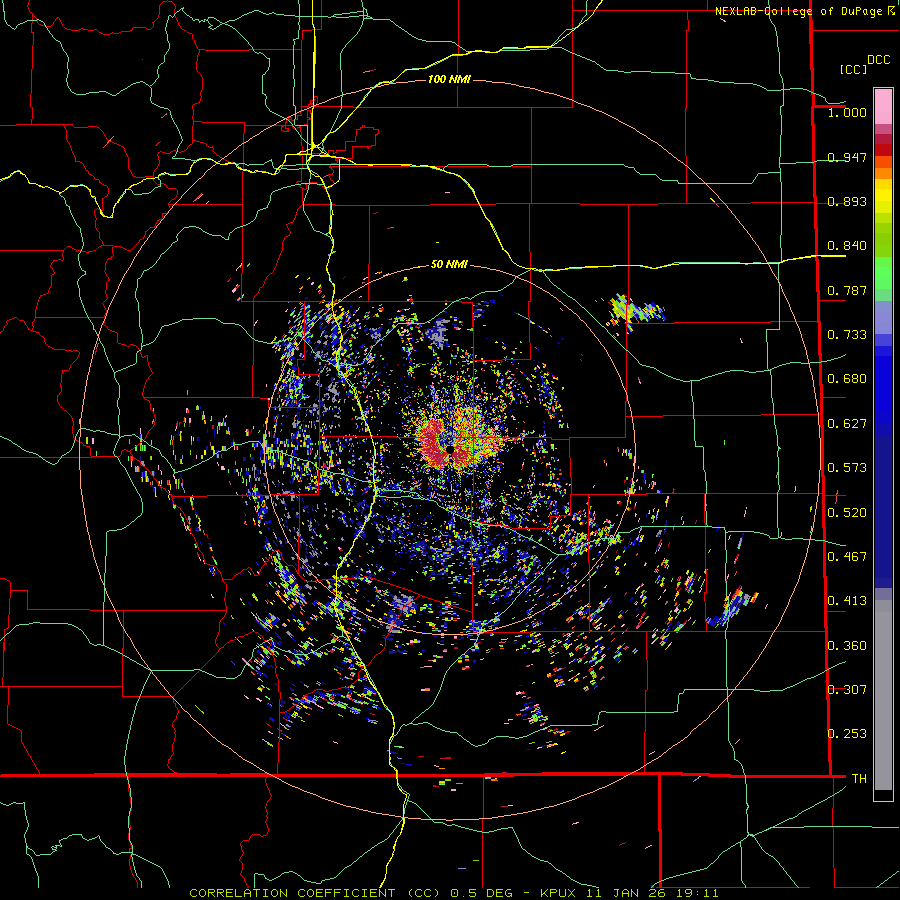Click the "[CC]" units label
This screenshot has height=900, width=900.
(853, 69)
